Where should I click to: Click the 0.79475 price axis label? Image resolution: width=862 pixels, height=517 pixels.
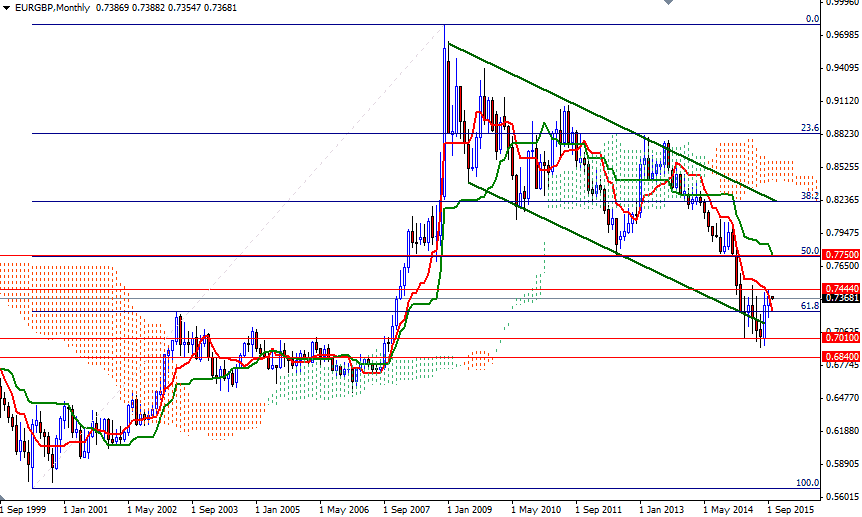tap(843, 233)
